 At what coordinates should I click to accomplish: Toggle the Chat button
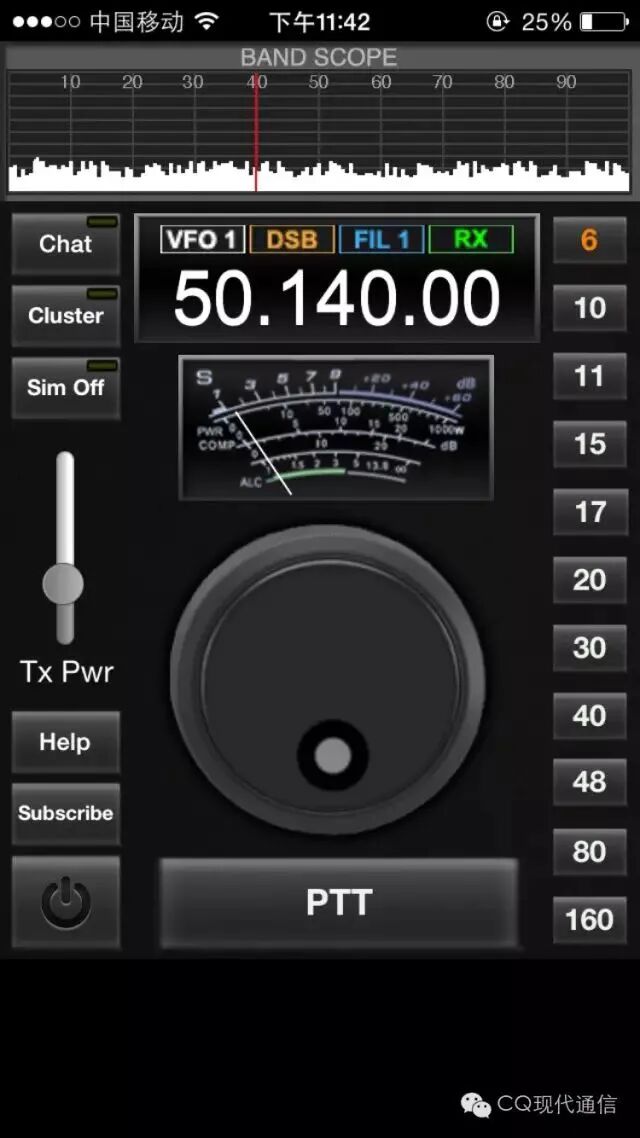tap(66, 244)
